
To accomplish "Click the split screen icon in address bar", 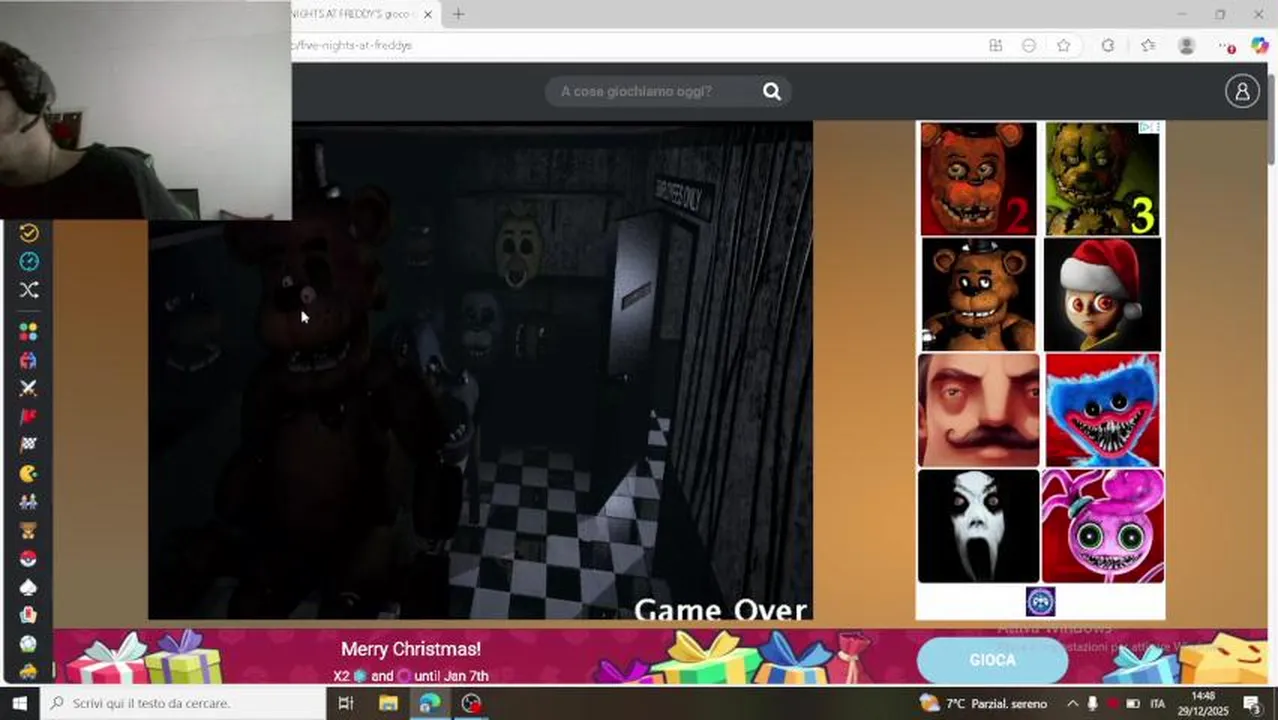I will (996, 45).
